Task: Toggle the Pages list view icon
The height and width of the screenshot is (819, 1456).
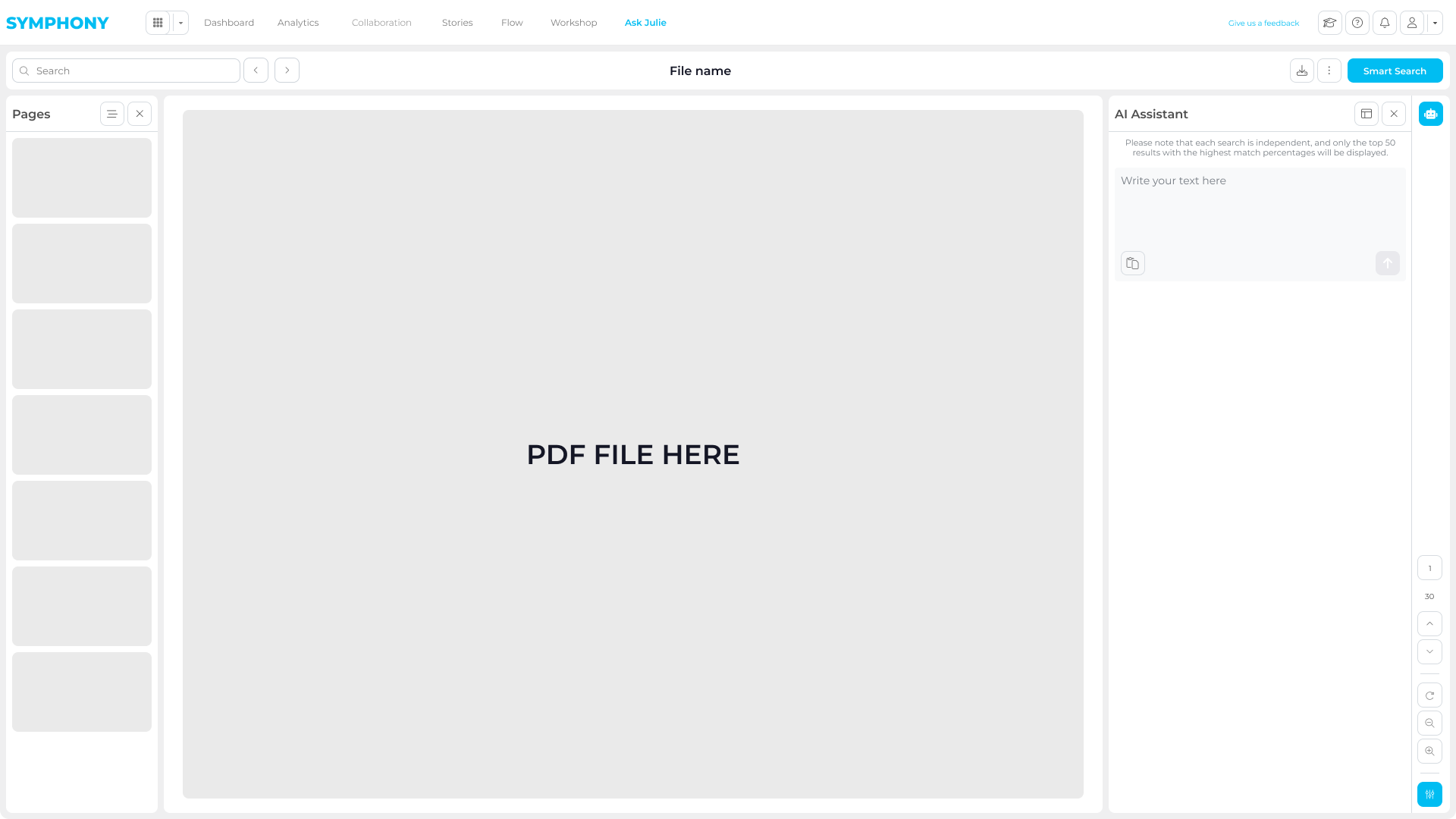Action: (112, 114)
